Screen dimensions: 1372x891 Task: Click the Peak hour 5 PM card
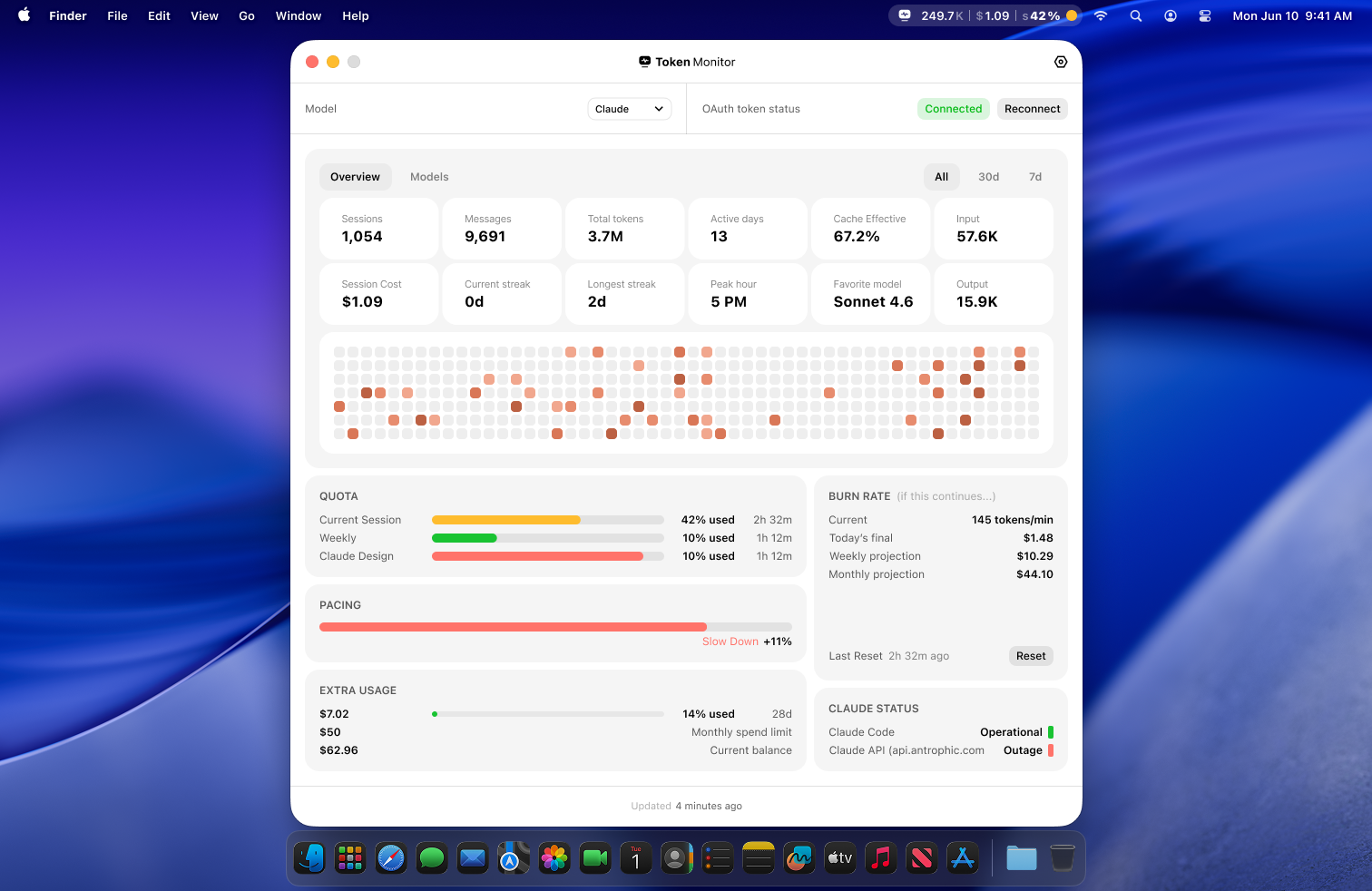tap(748, 294)
